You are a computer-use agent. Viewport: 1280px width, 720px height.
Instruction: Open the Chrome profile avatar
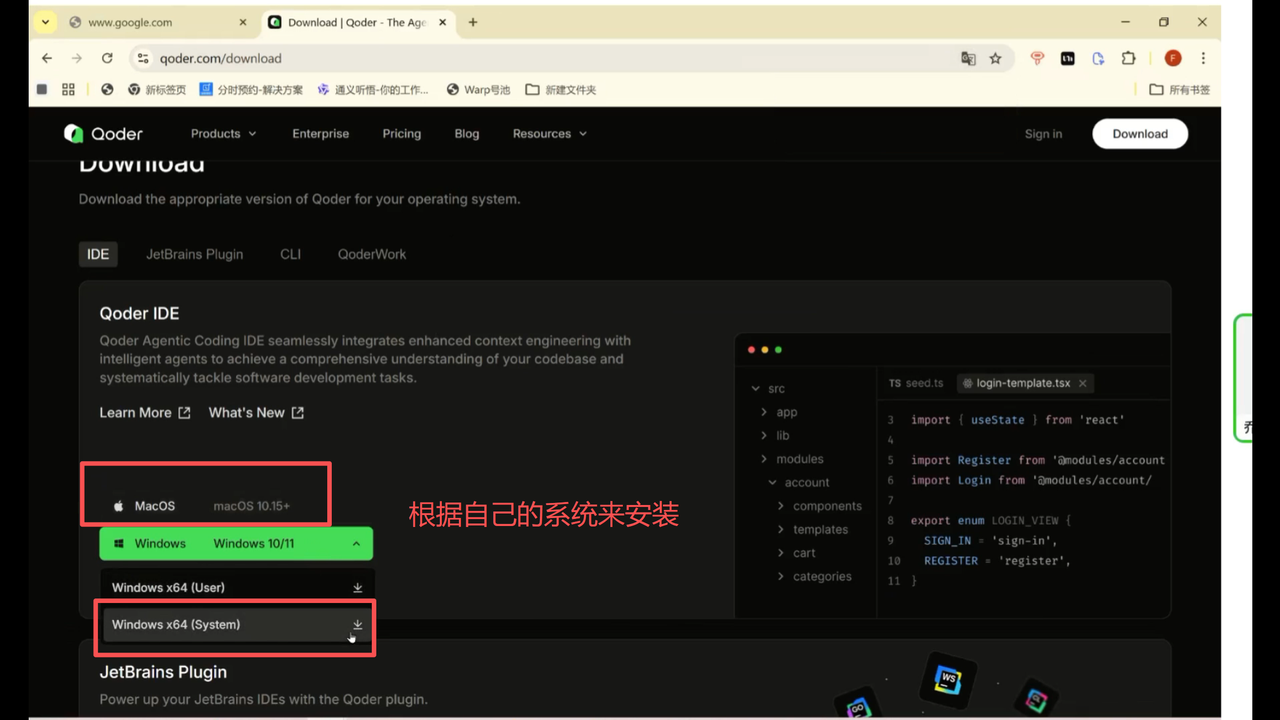(1173, 59)
